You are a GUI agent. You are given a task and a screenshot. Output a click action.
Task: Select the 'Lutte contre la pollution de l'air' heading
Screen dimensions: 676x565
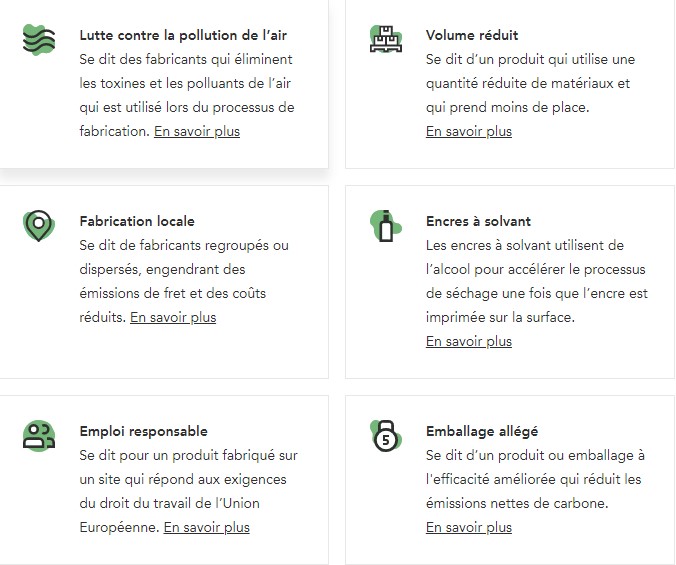coord(183,35)
